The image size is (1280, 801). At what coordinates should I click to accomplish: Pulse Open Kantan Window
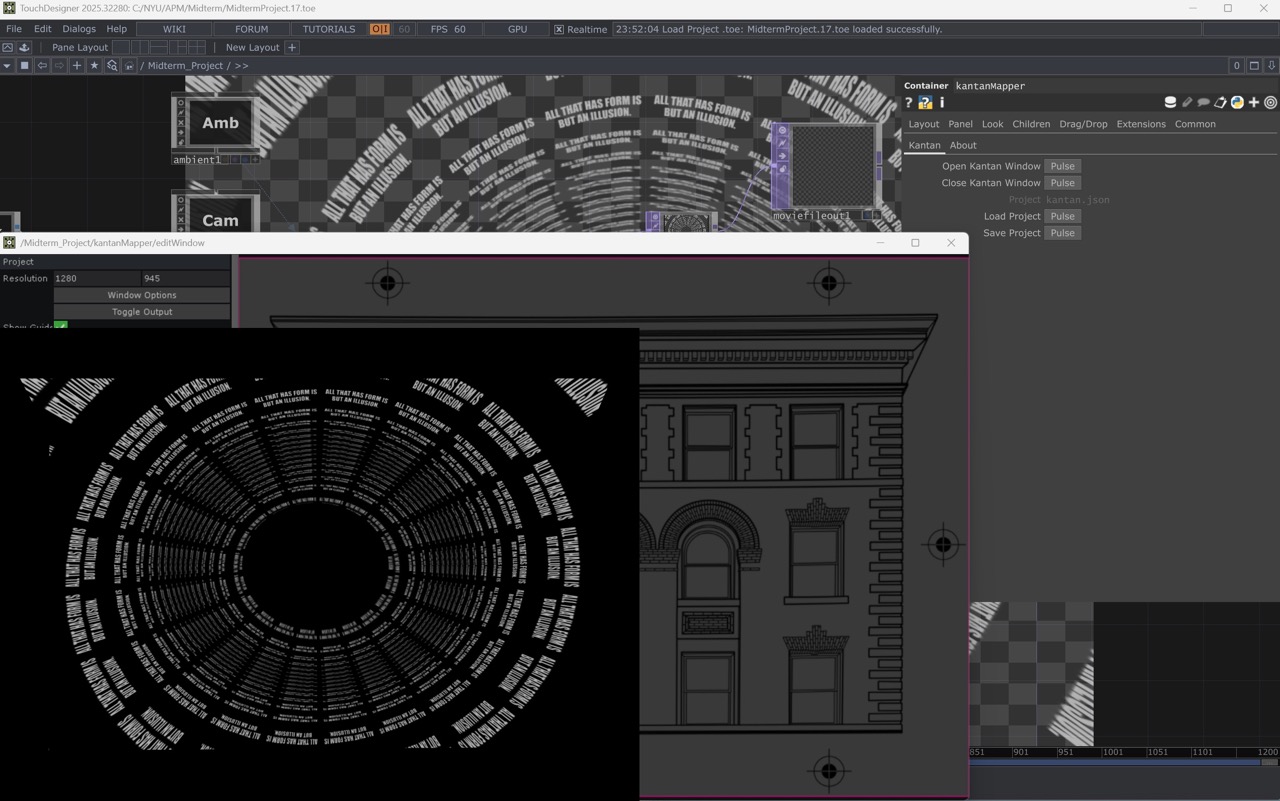(1062, 165)
